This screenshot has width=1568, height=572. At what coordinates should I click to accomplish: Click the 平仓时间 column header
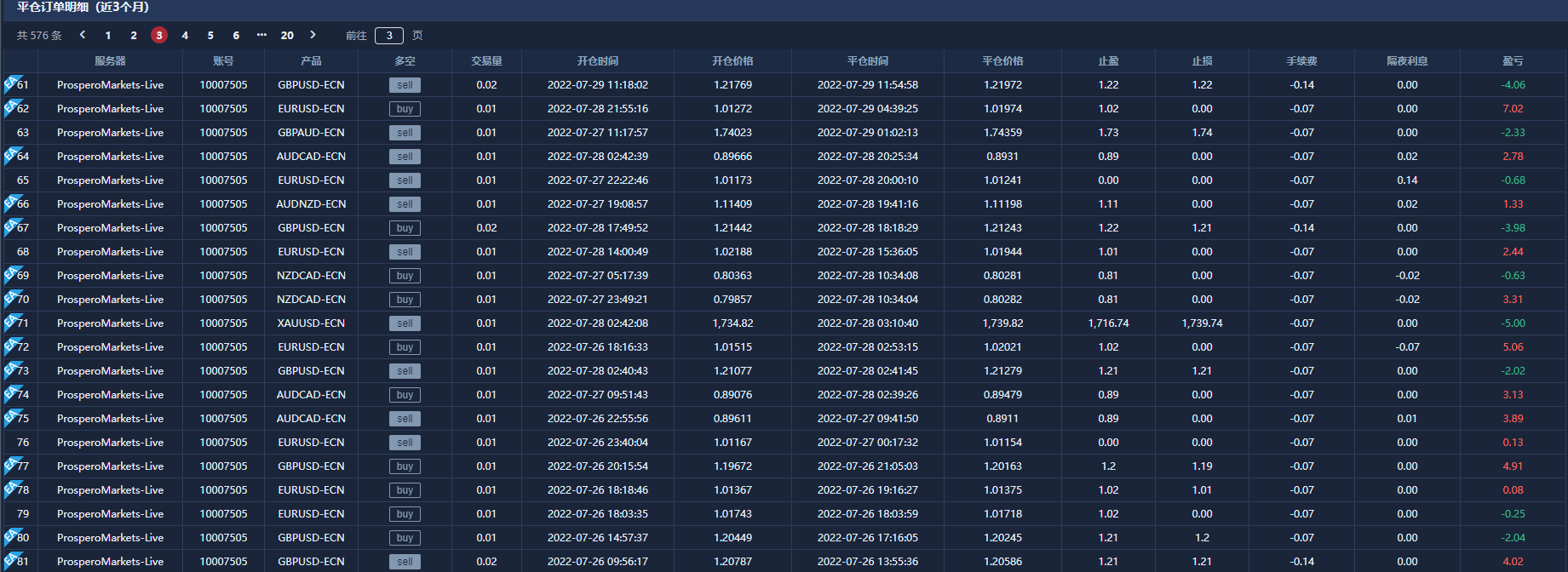pos(867,61)
